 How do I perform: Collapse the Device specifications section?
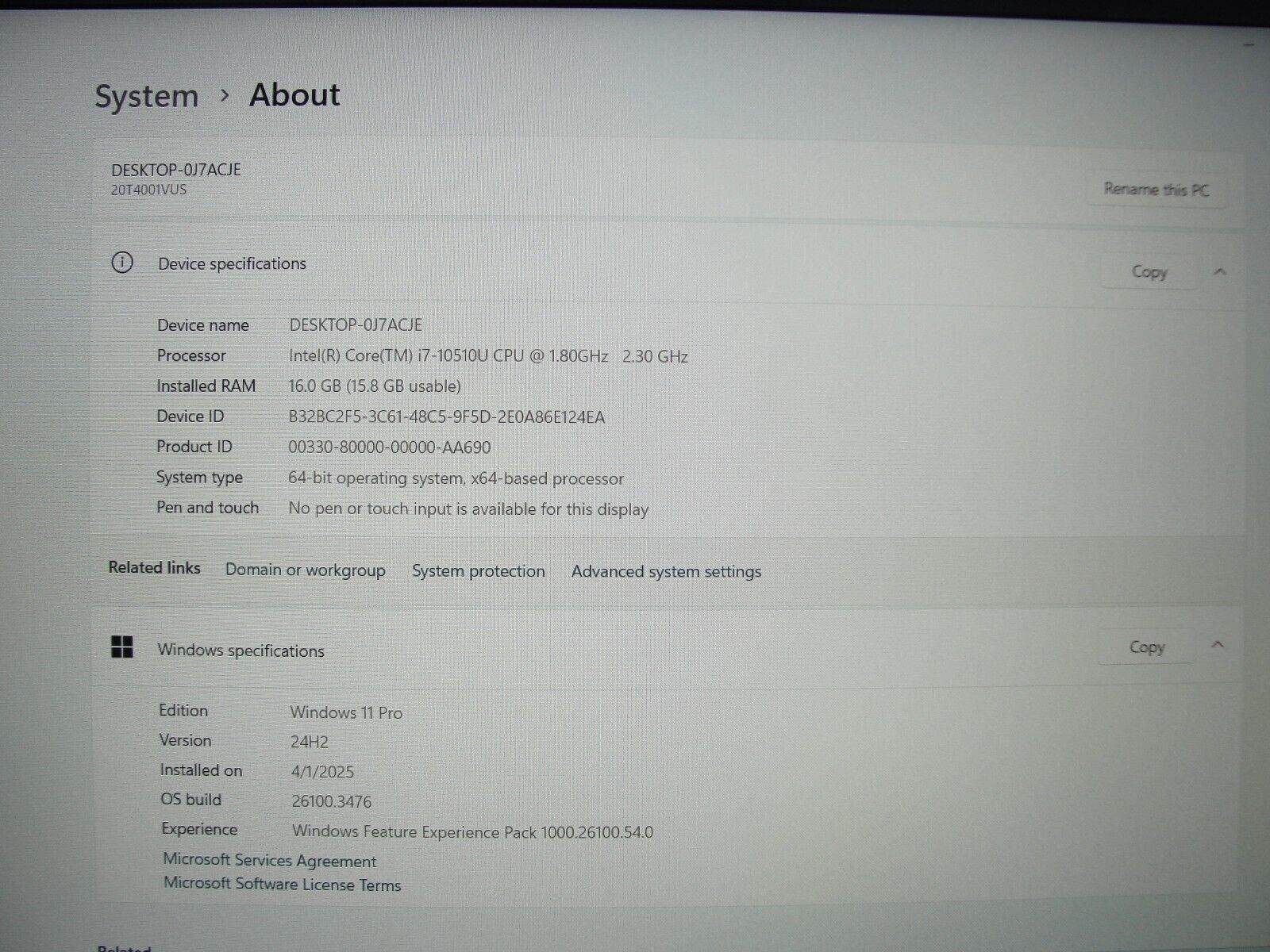[1220, 271]
